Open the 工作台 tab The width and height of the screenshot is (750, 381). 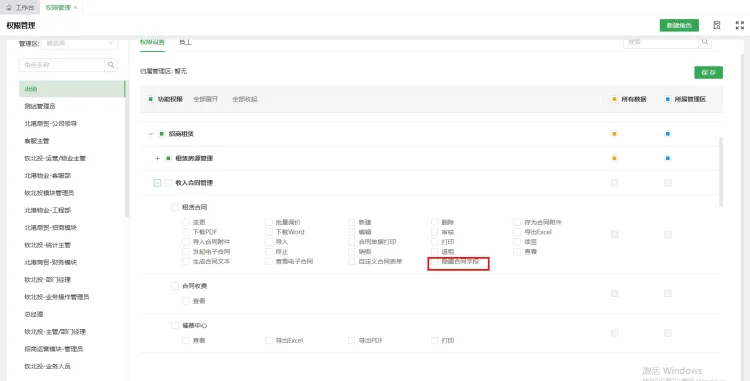coord(20,8)
